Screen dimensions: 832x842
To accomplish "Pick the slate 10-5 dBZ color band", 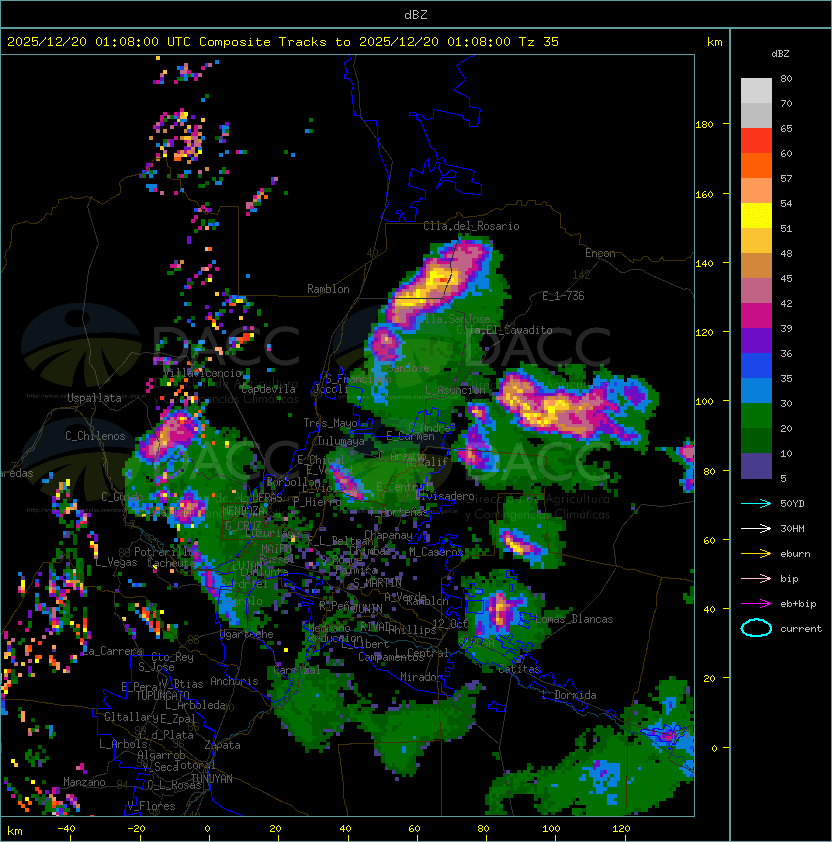I will coord(756,466).
